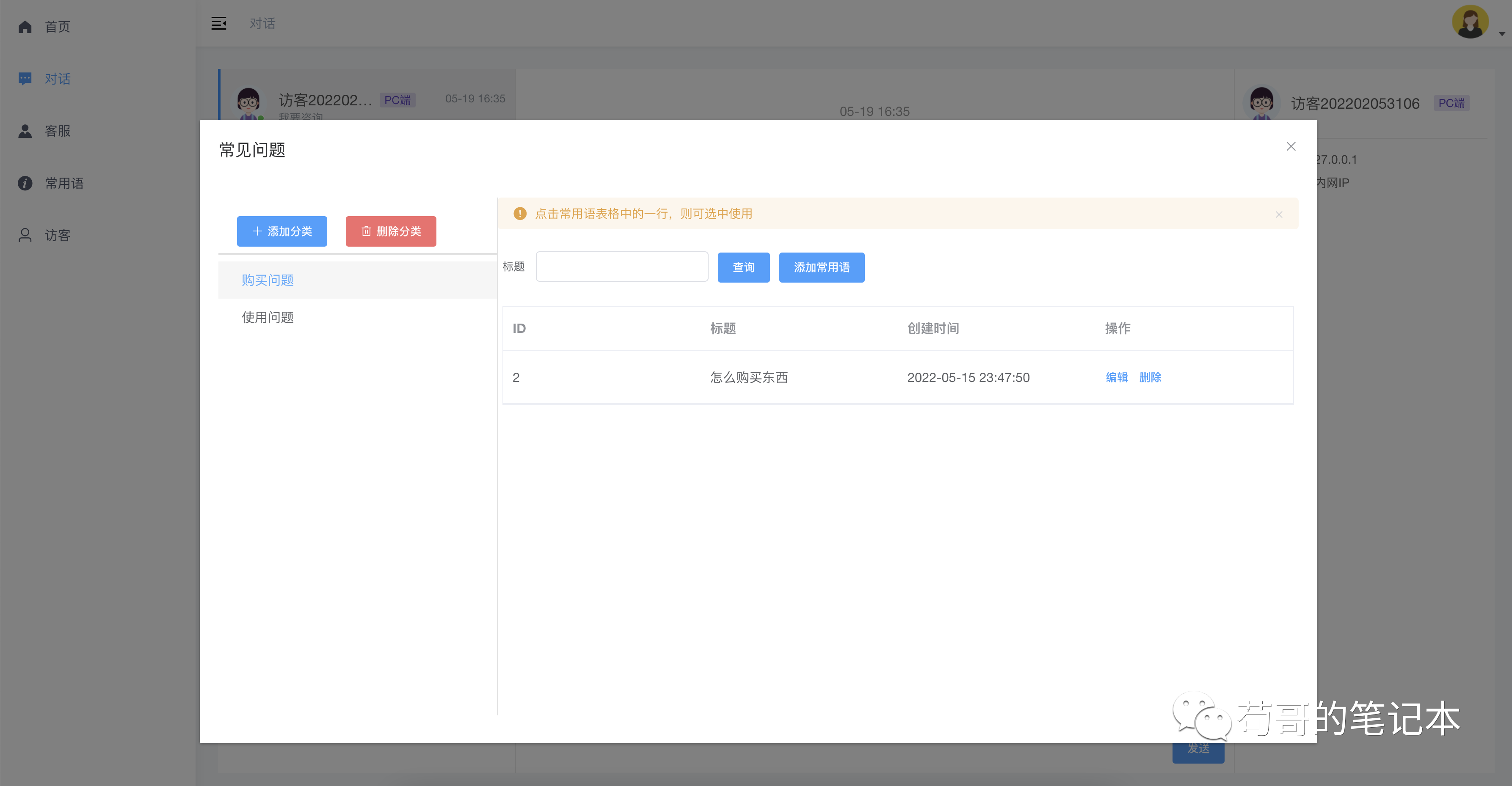Select the 使用问题 category
1512x786 pixels.
[357, 317]
